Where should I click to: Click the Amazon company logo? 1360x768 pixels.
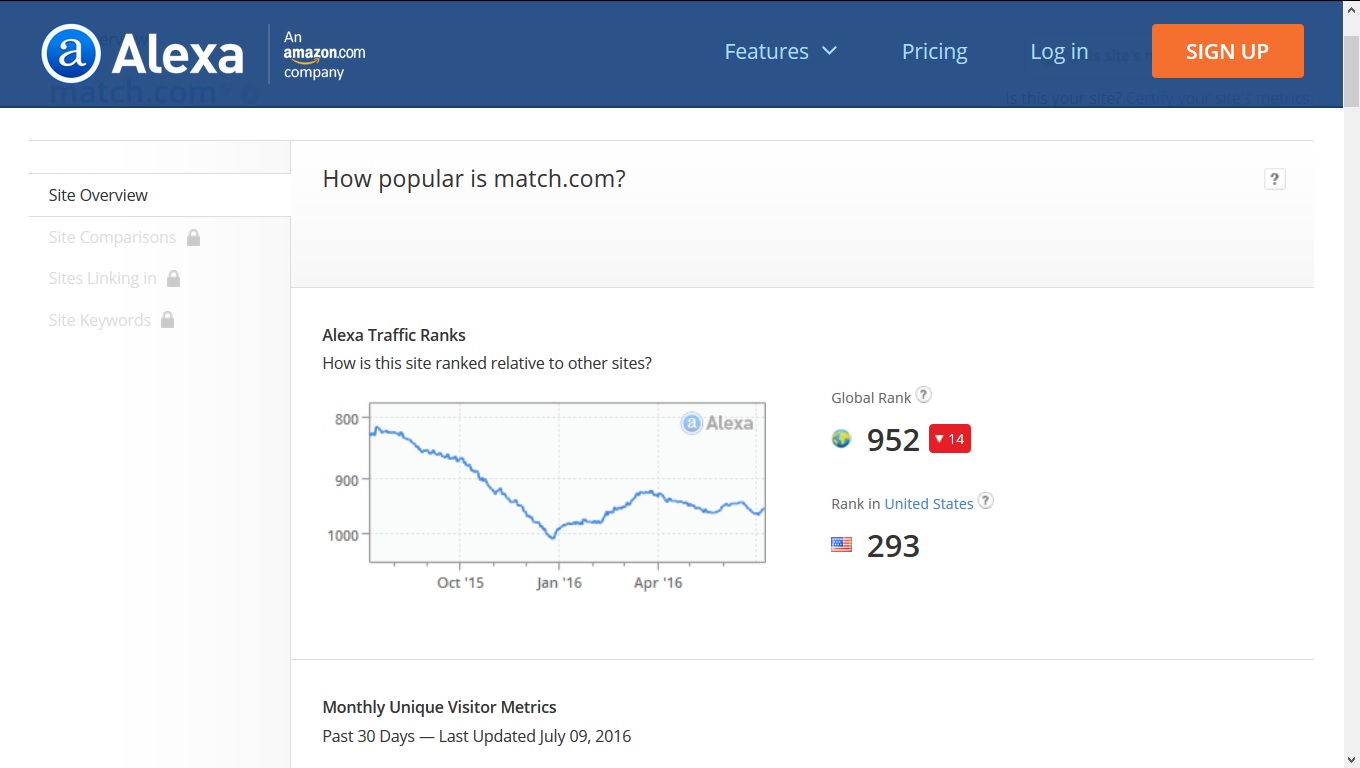324,54
